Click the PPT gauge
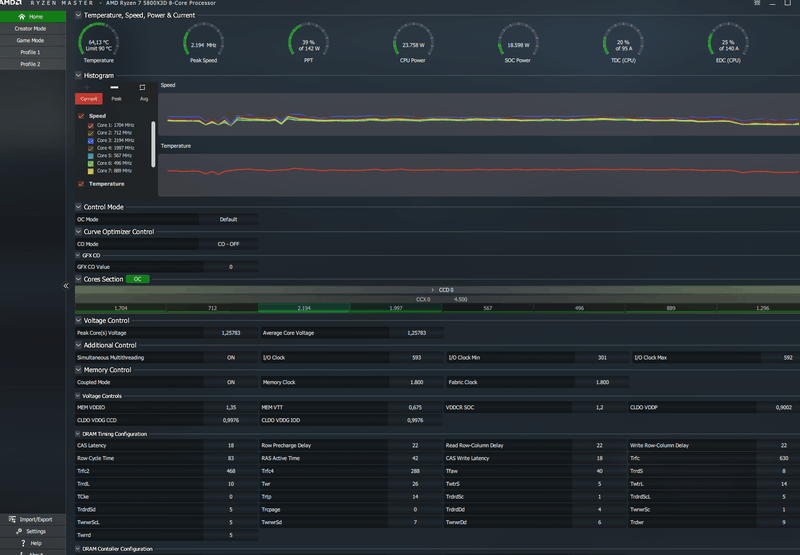Image resolution: width=800 pixels, height=555 pixels. [x=309, y=43]
